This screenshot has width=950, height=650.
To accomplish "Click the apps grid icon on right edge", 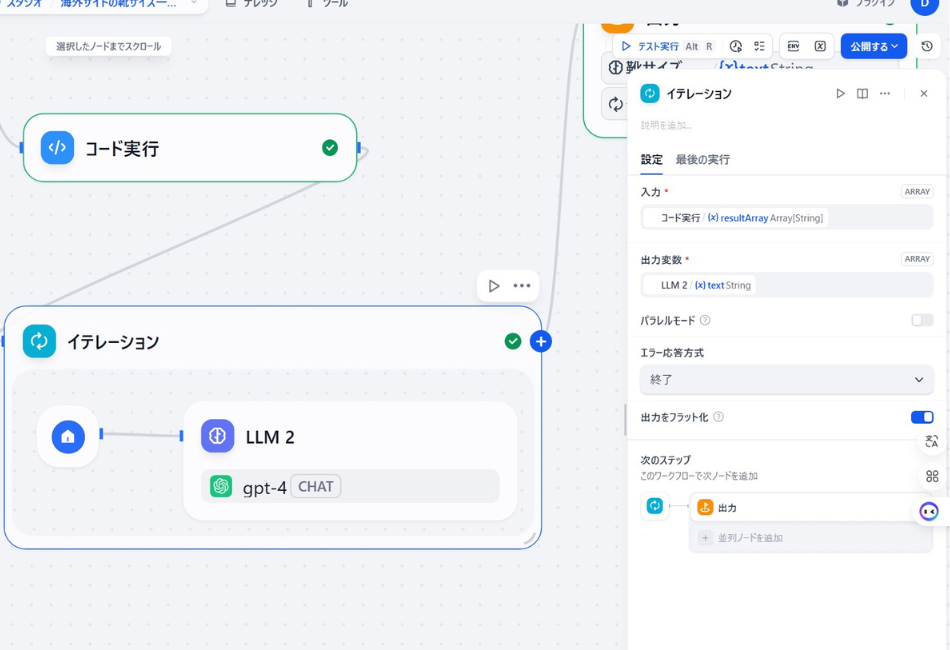I will click(x=932, y=476).
